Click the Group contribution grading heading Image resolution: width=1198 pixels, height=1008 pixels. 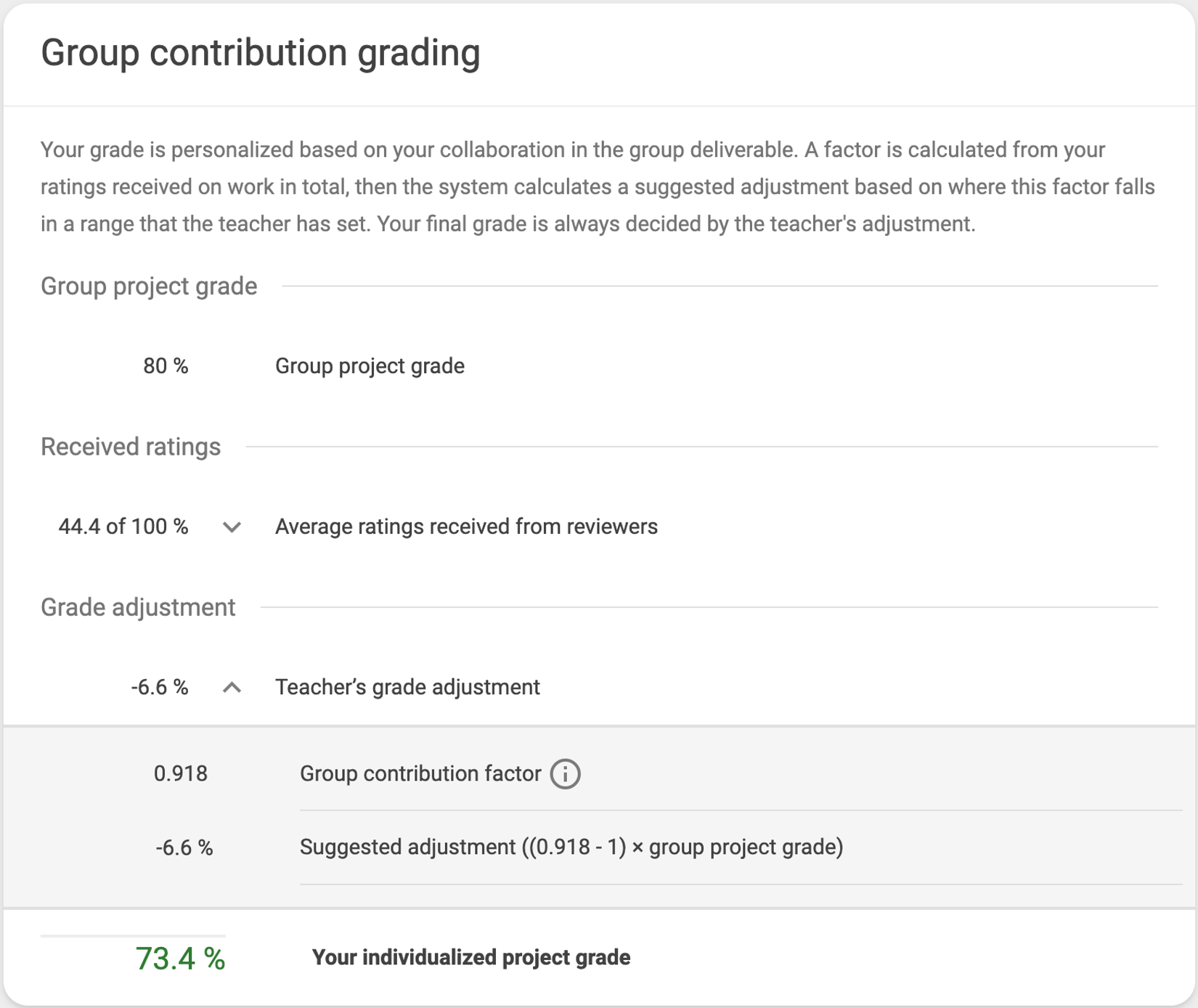(x=261, y=53)
